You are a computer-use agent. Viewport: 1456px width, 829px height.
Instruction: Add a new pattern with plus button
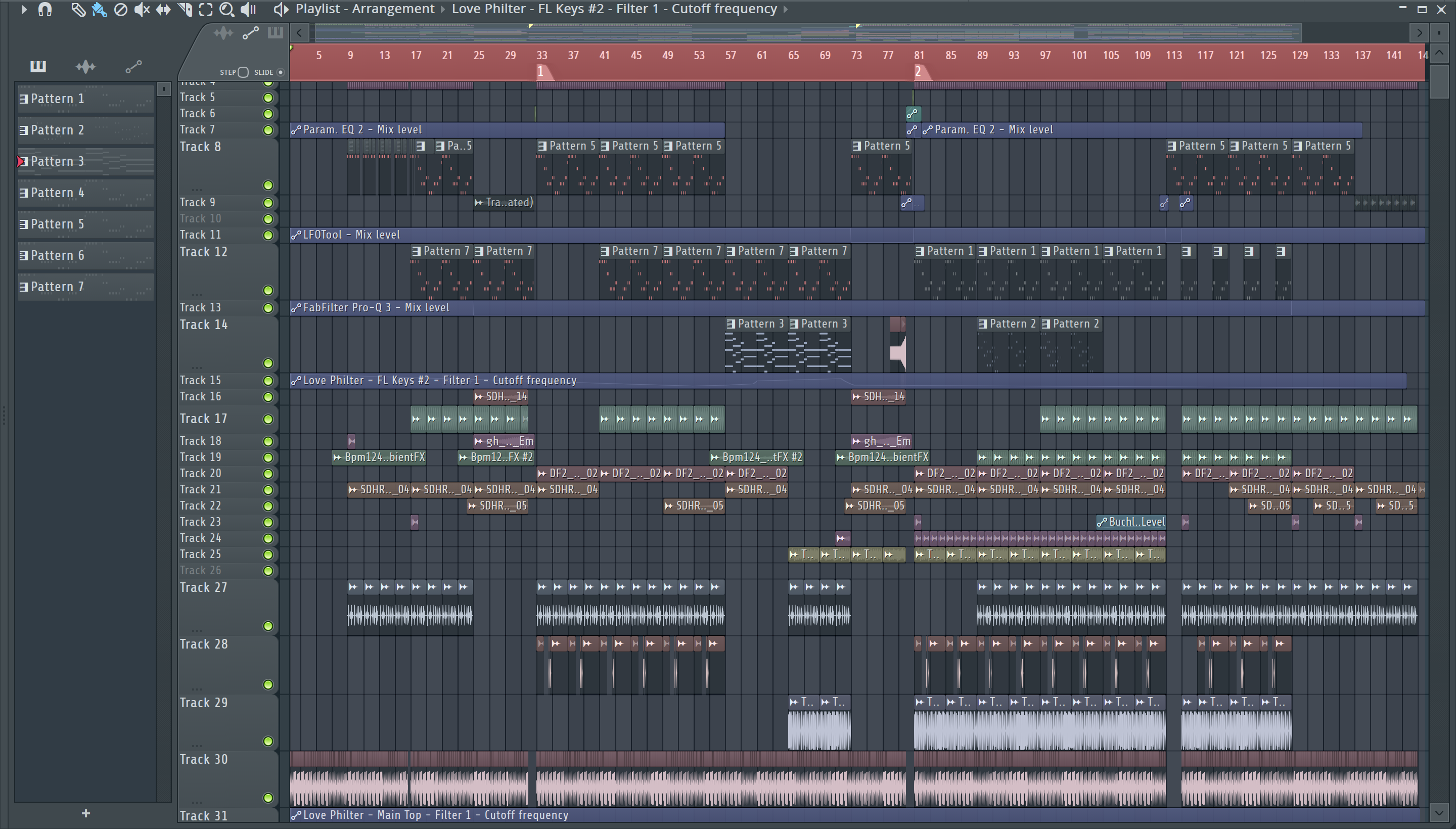tap(86, 814)
